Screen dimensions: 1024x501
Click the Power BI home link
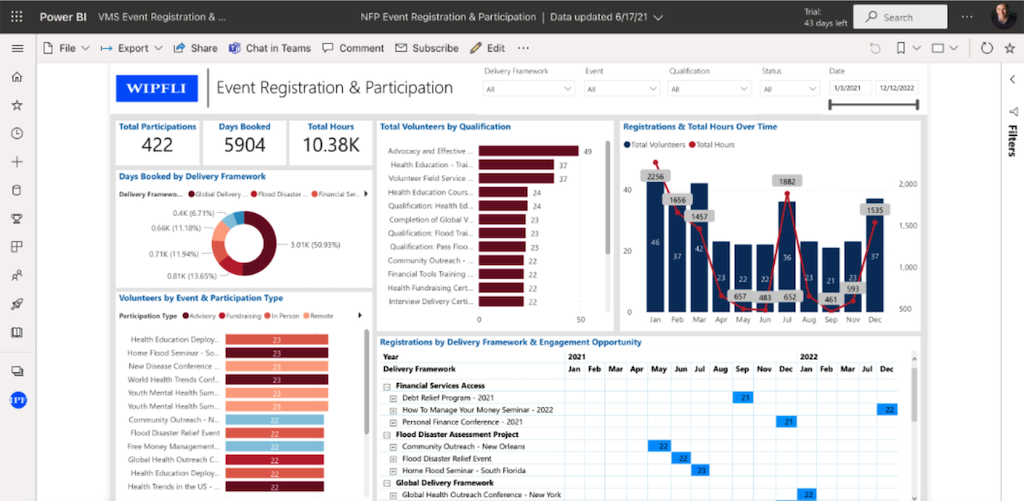[x=63, y=17]
